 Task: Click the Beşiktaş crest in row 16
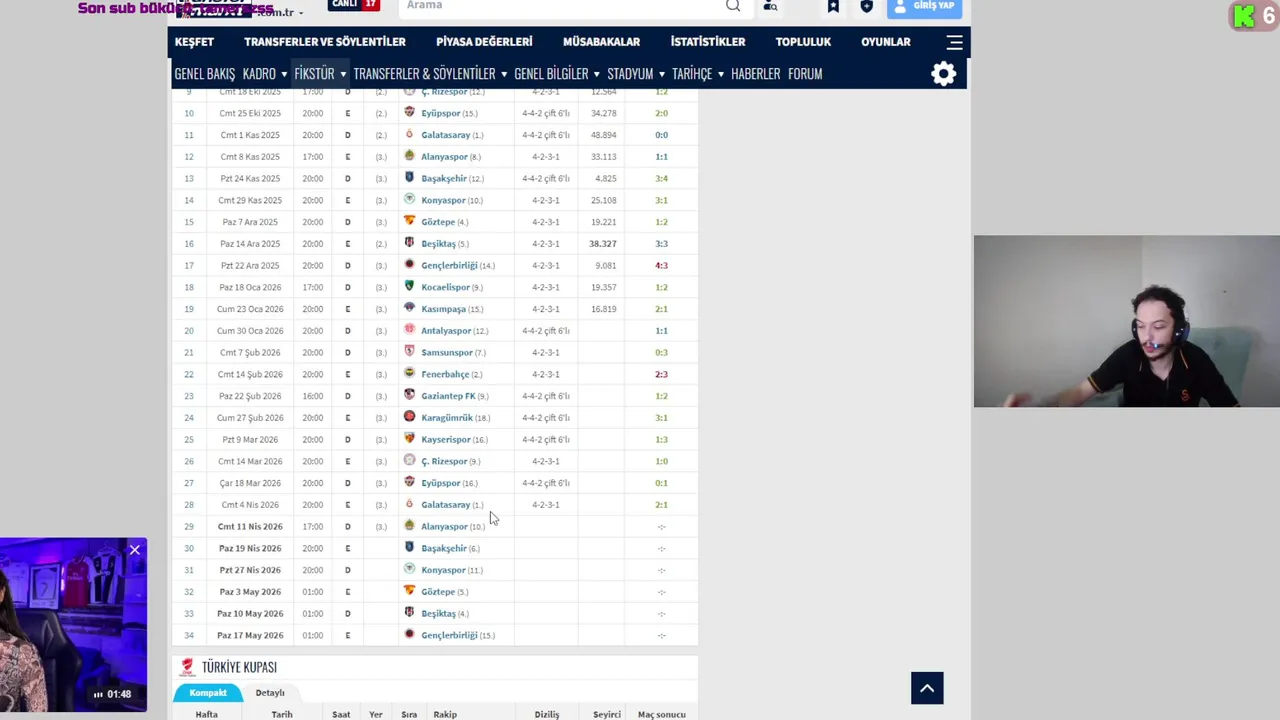(409, 243)
